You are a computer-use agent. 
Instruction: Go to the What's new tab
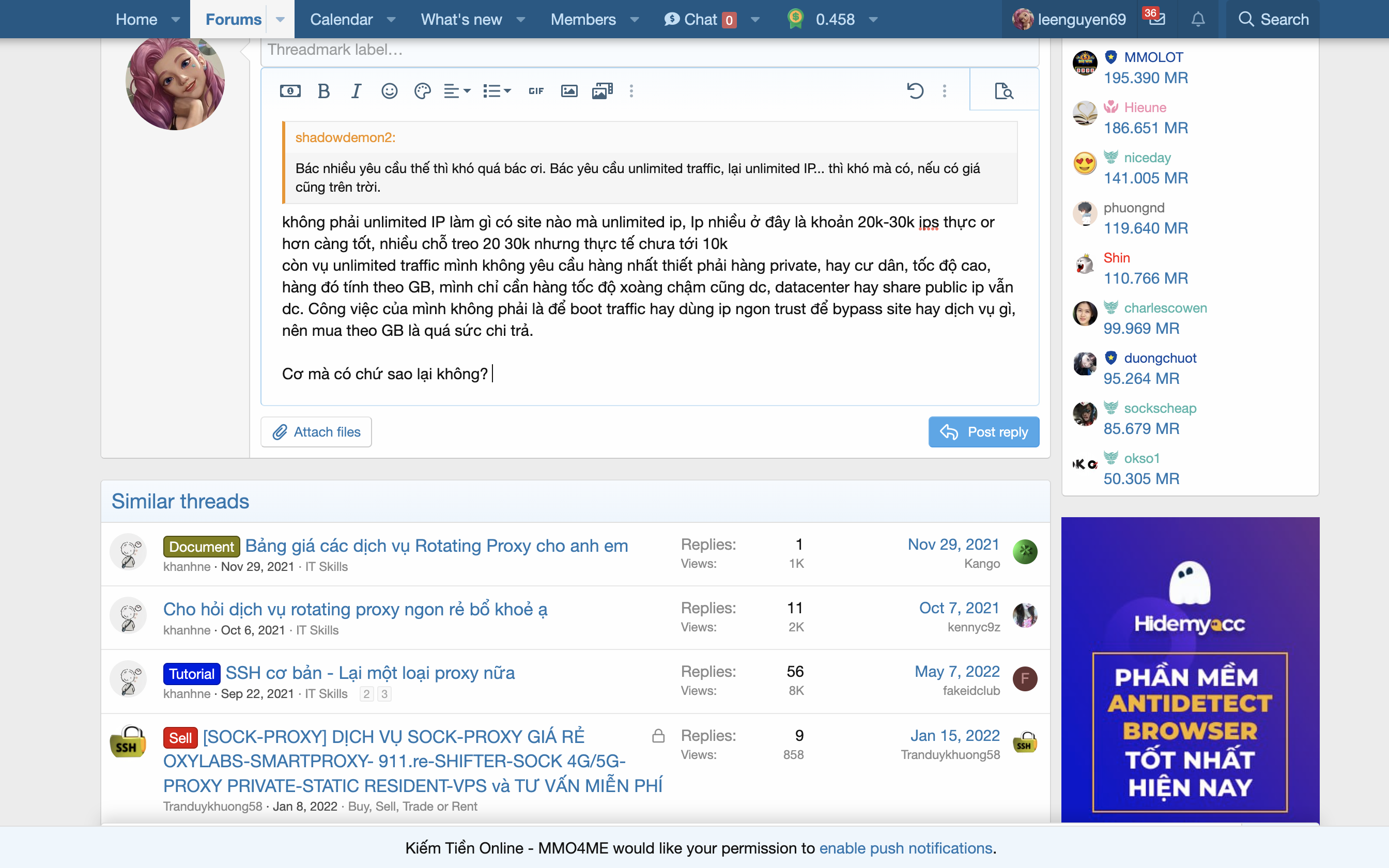[461, 20]
